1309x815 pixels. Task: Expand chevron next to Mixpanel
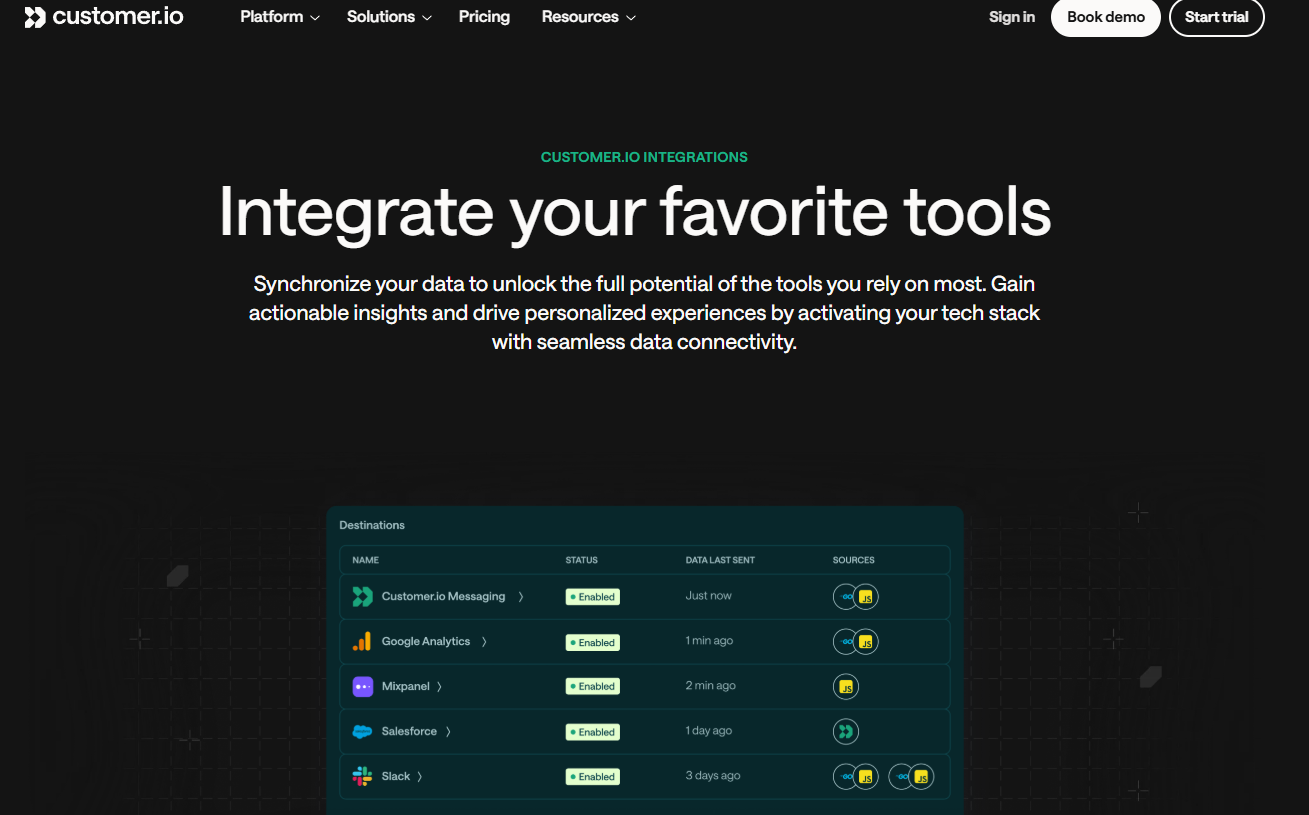[439, 687]
